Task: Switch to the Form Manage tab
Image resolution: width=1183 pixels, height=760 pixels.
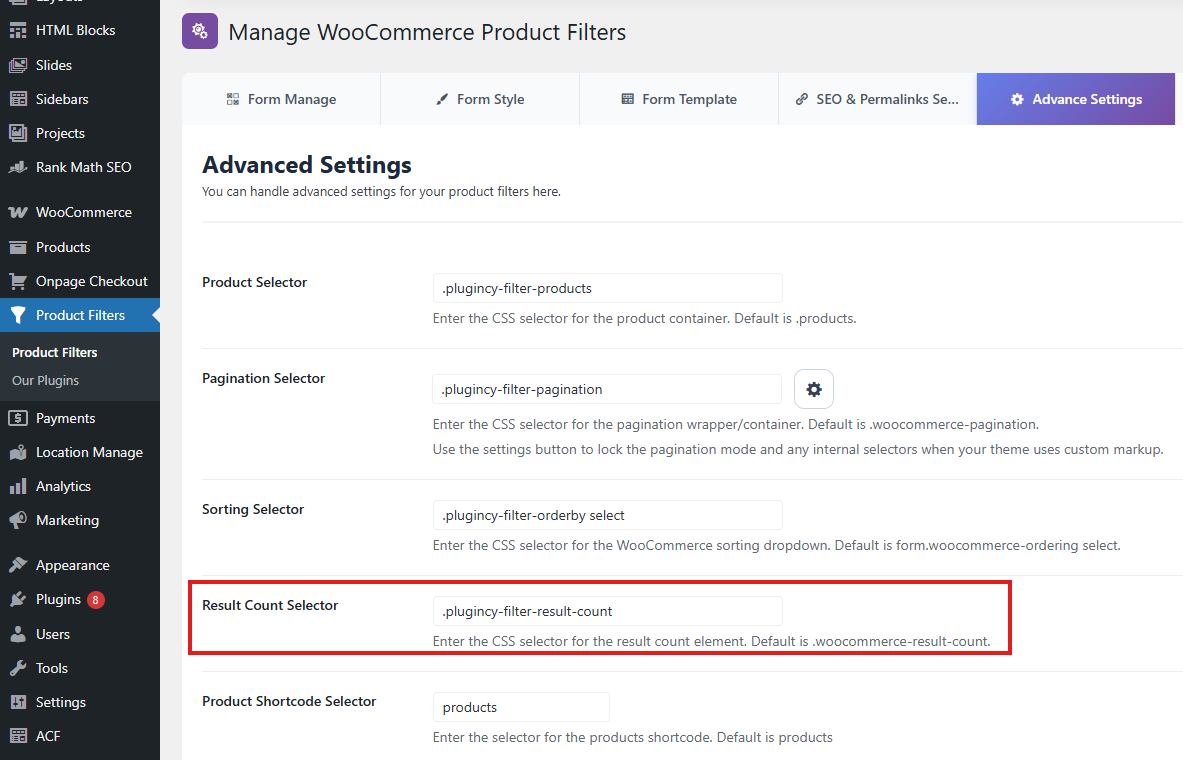Action: click(x=281, y=99)
